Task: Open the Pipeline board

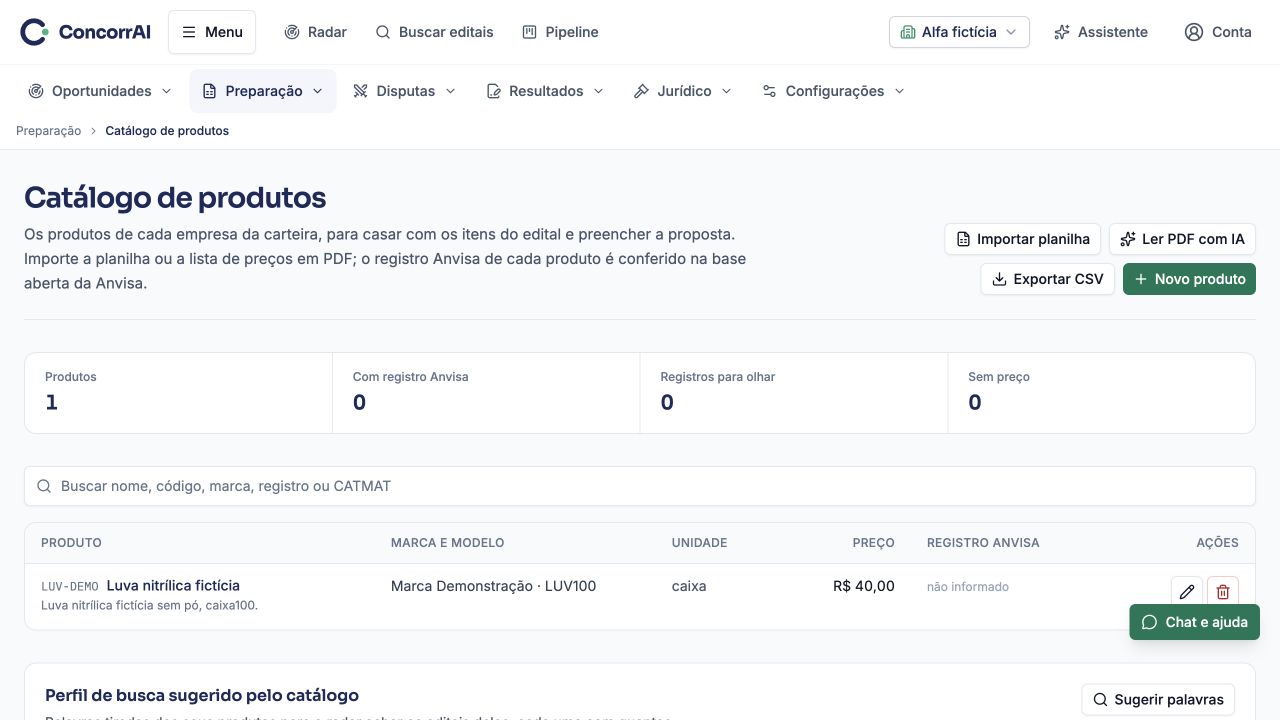Action: coord(560,32)
